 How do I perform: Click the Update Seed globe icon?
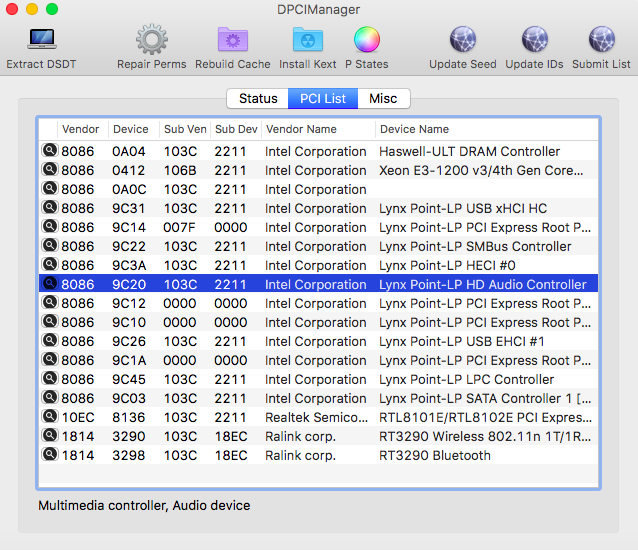(x=462, y=41)
